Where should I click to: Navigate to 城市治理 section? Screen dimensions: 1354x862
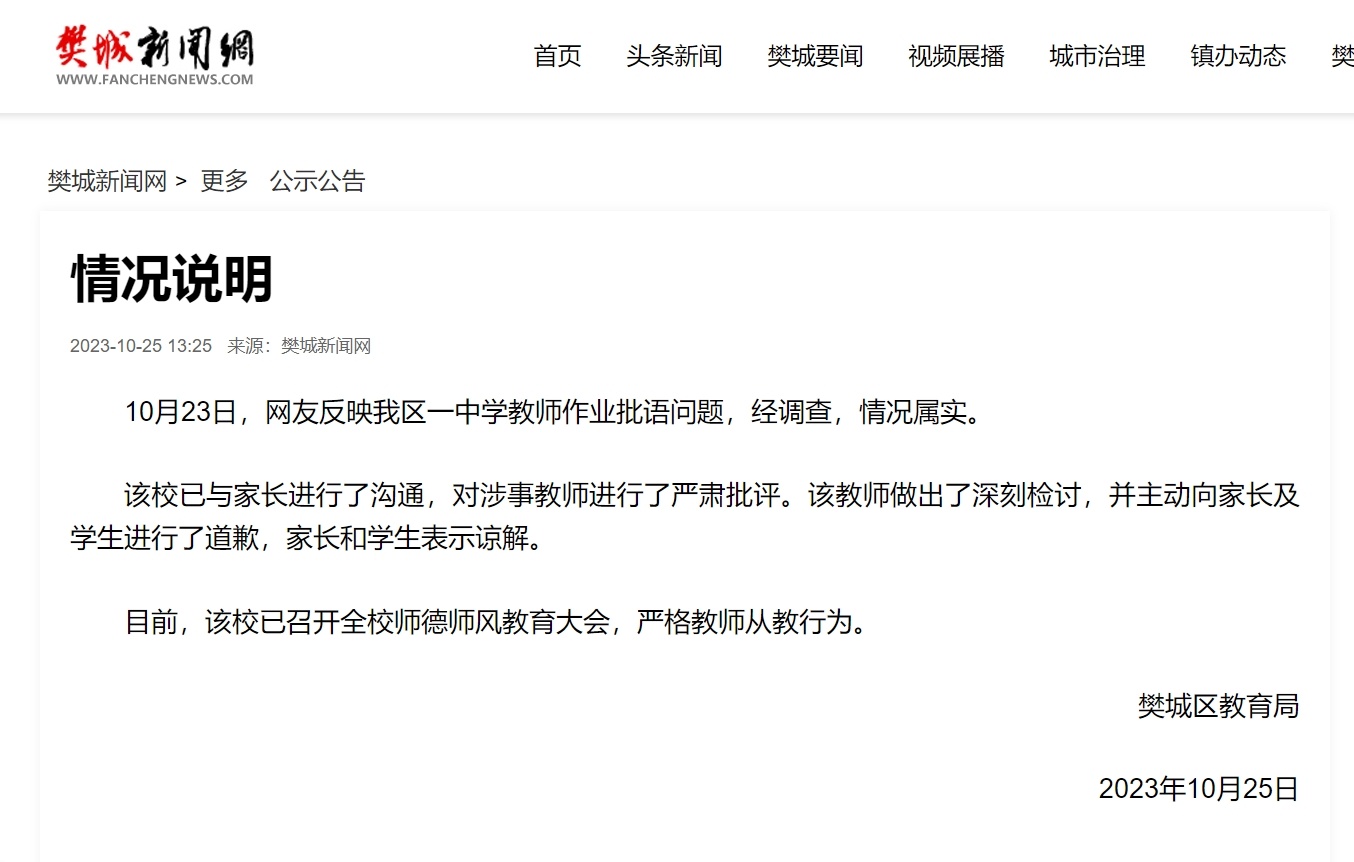[1097, 56]
